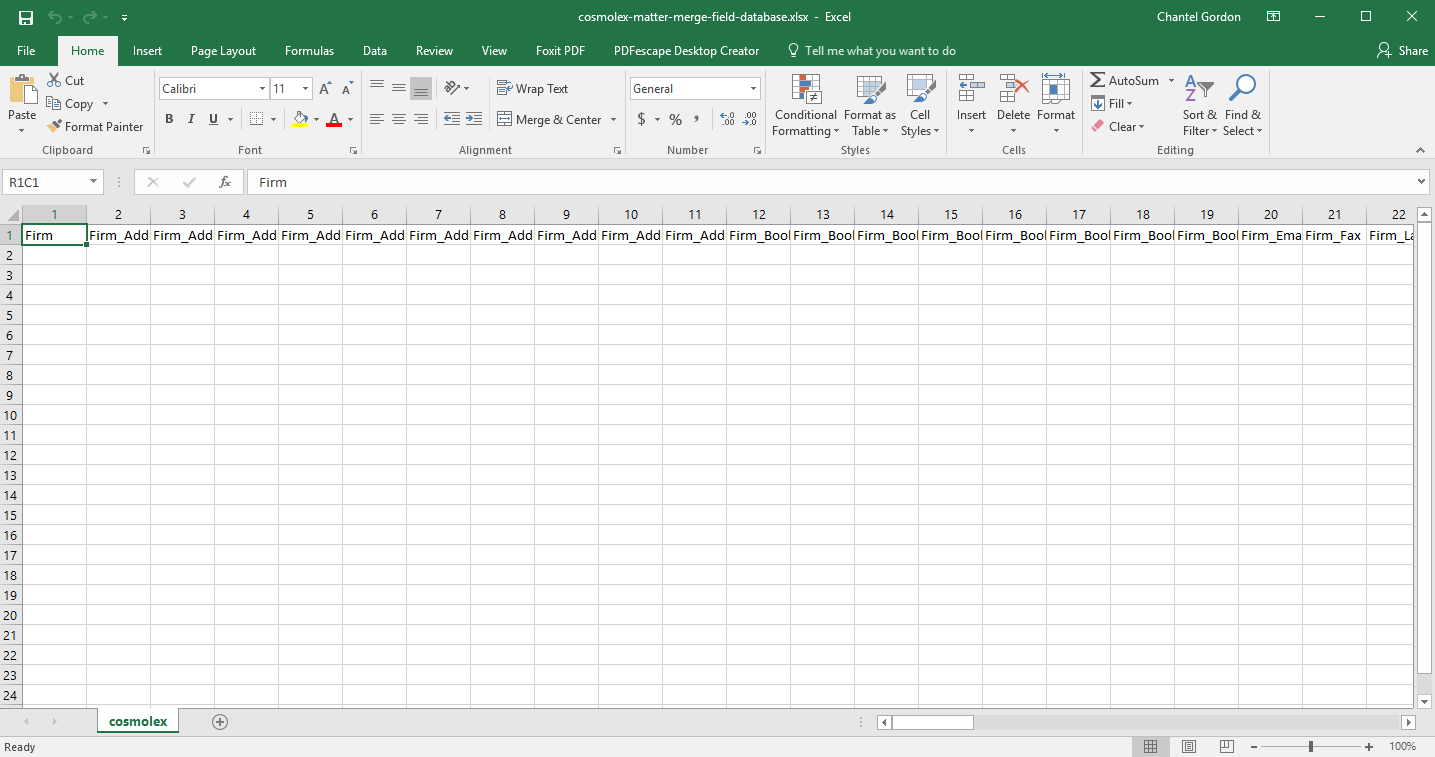The height and width of the screenshot is (757, 1435).
Task: Open the yellow Fill Color swatch
Action: [x=300, y=119]
